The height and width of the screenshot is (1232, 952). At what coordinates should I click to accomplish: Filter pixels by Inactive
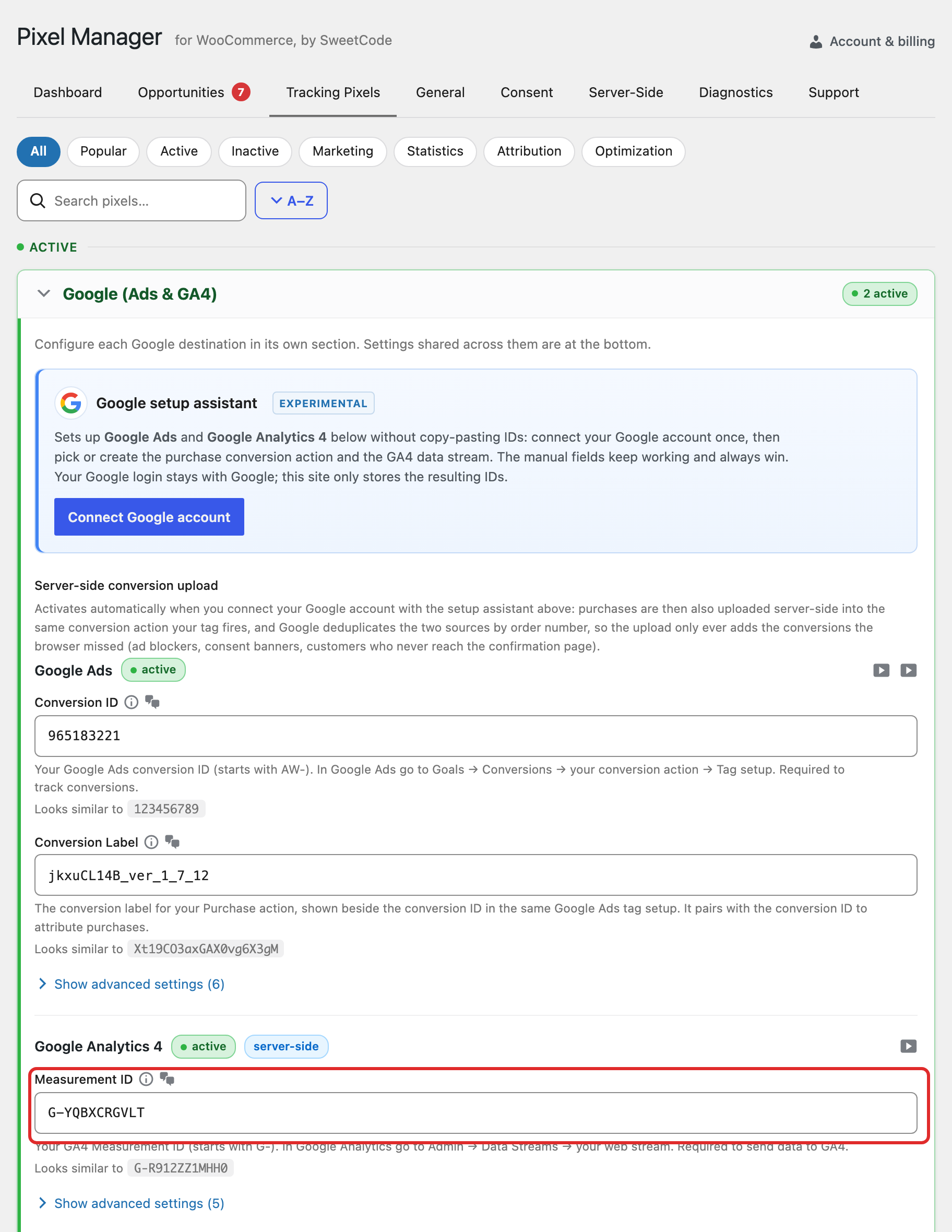coord(255,151)
